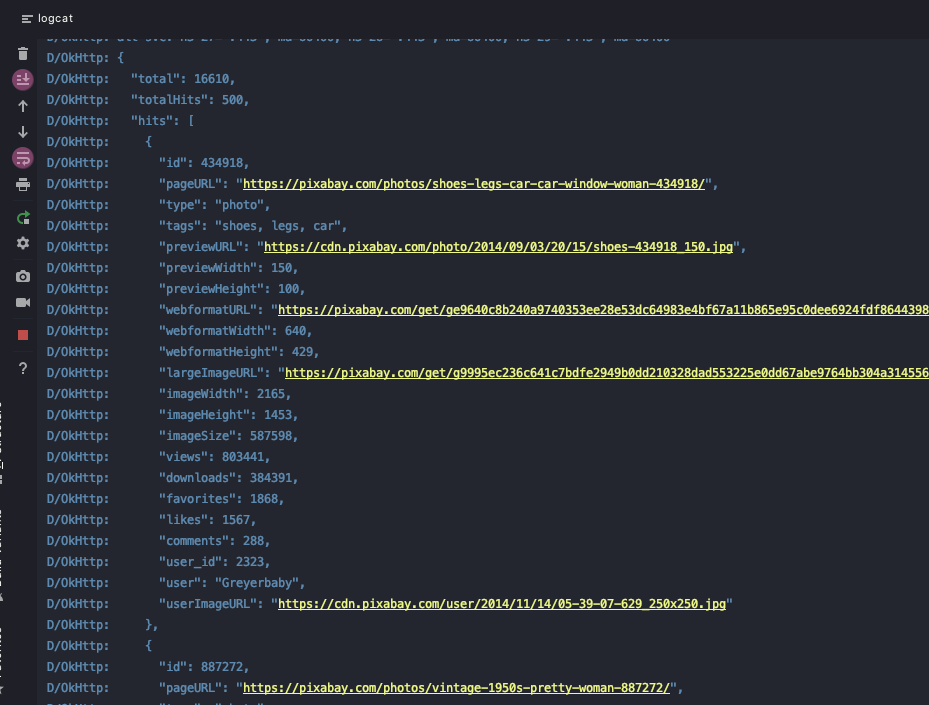The image size is (929, 705).
Task: Open the webformatURL pixabay.com/get link
Action: 603,309
